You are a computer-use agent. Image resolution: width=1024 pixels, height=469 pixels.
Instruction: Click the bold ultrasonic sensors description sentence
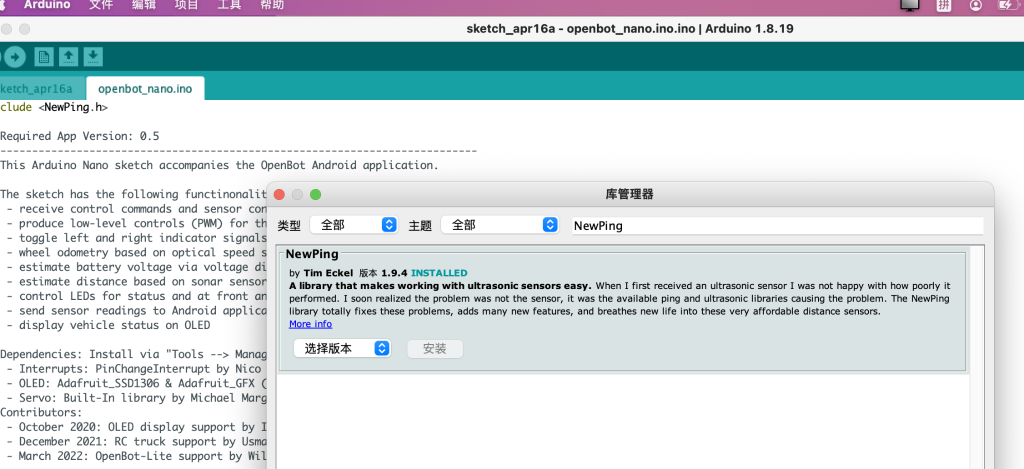coord(440,285)
